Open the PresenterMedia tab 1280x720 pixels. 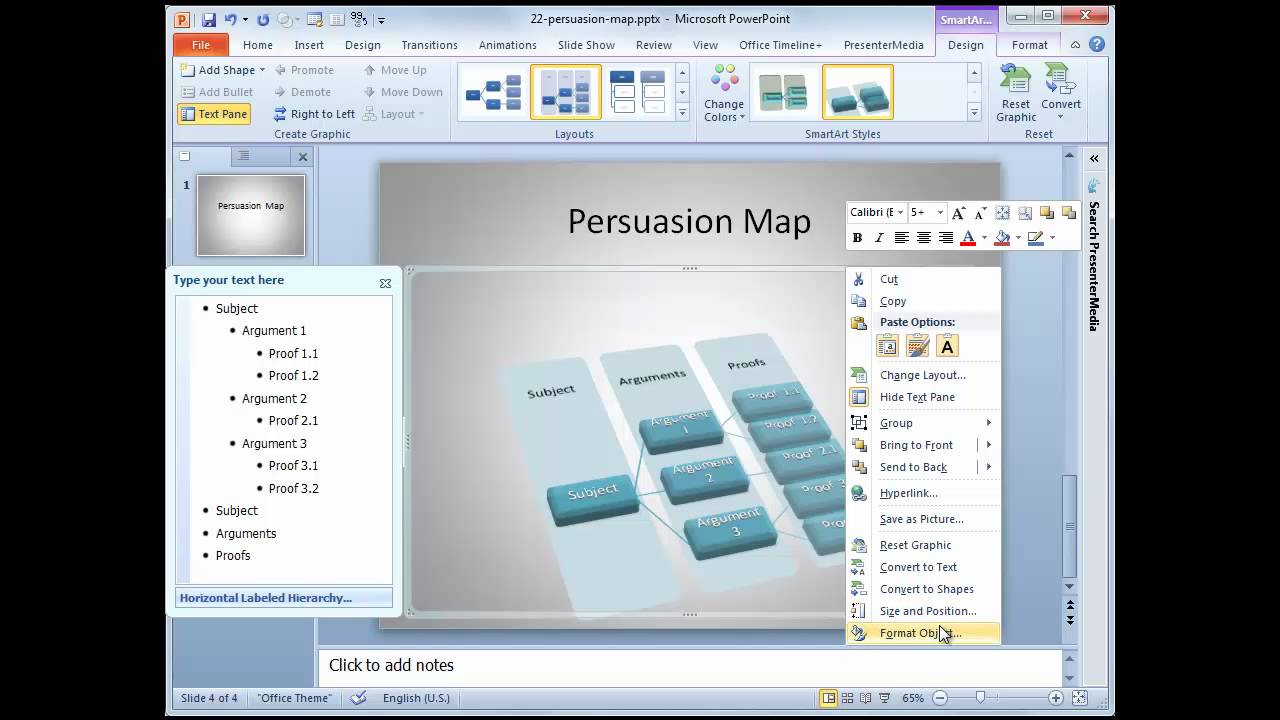click(x=883, y=45)
